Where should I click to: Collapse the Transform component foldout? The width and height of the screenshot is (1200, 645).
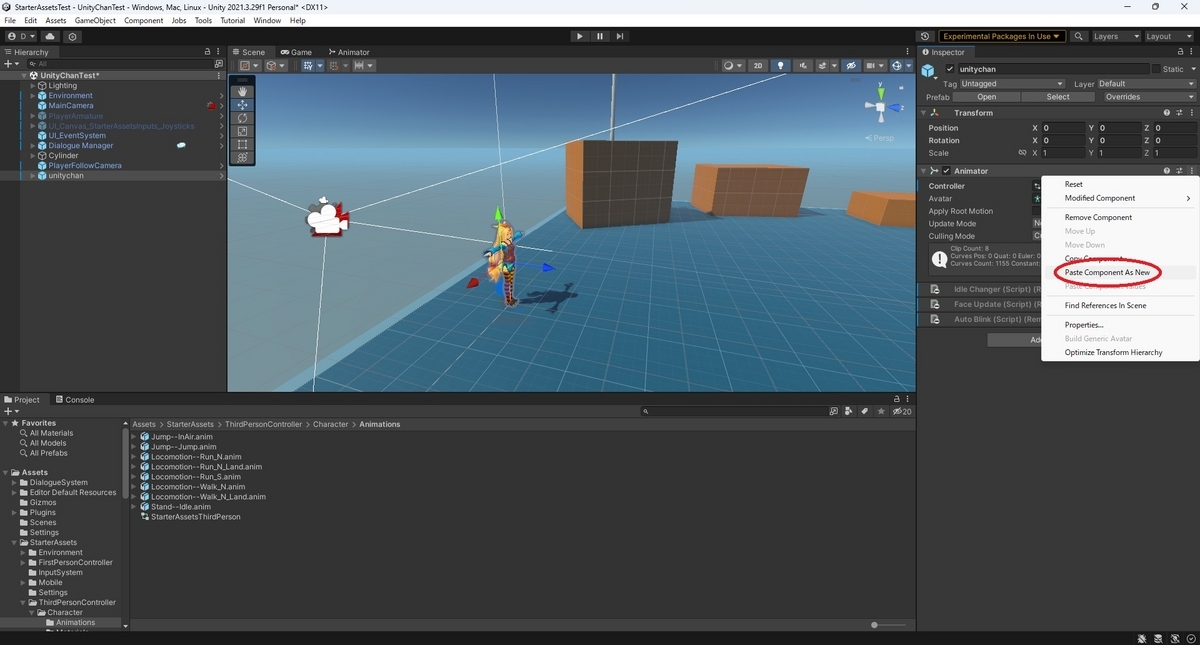tap(923, 113)
